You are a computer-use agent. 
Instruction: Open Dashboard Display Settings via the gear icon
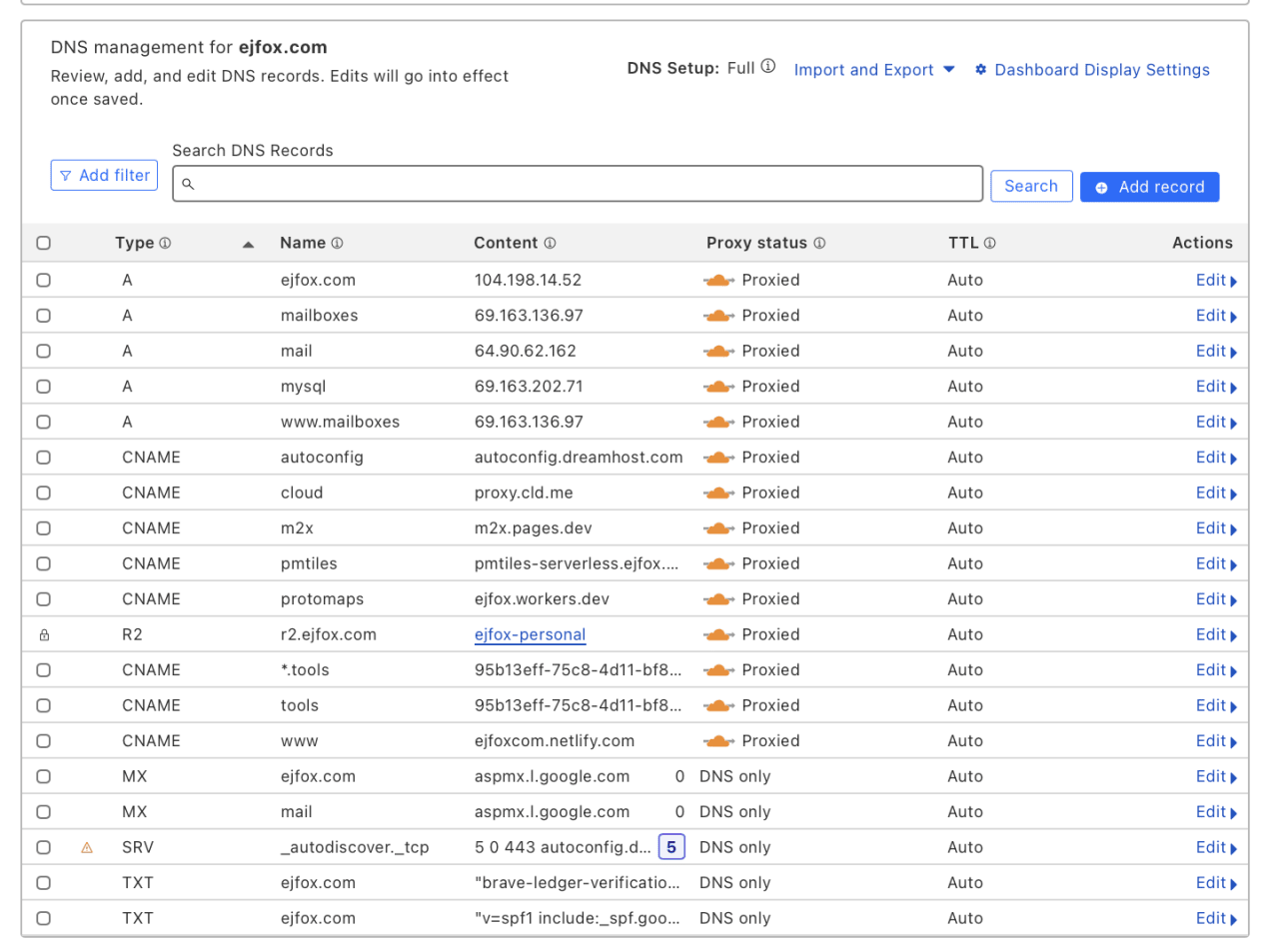[980, 69]
